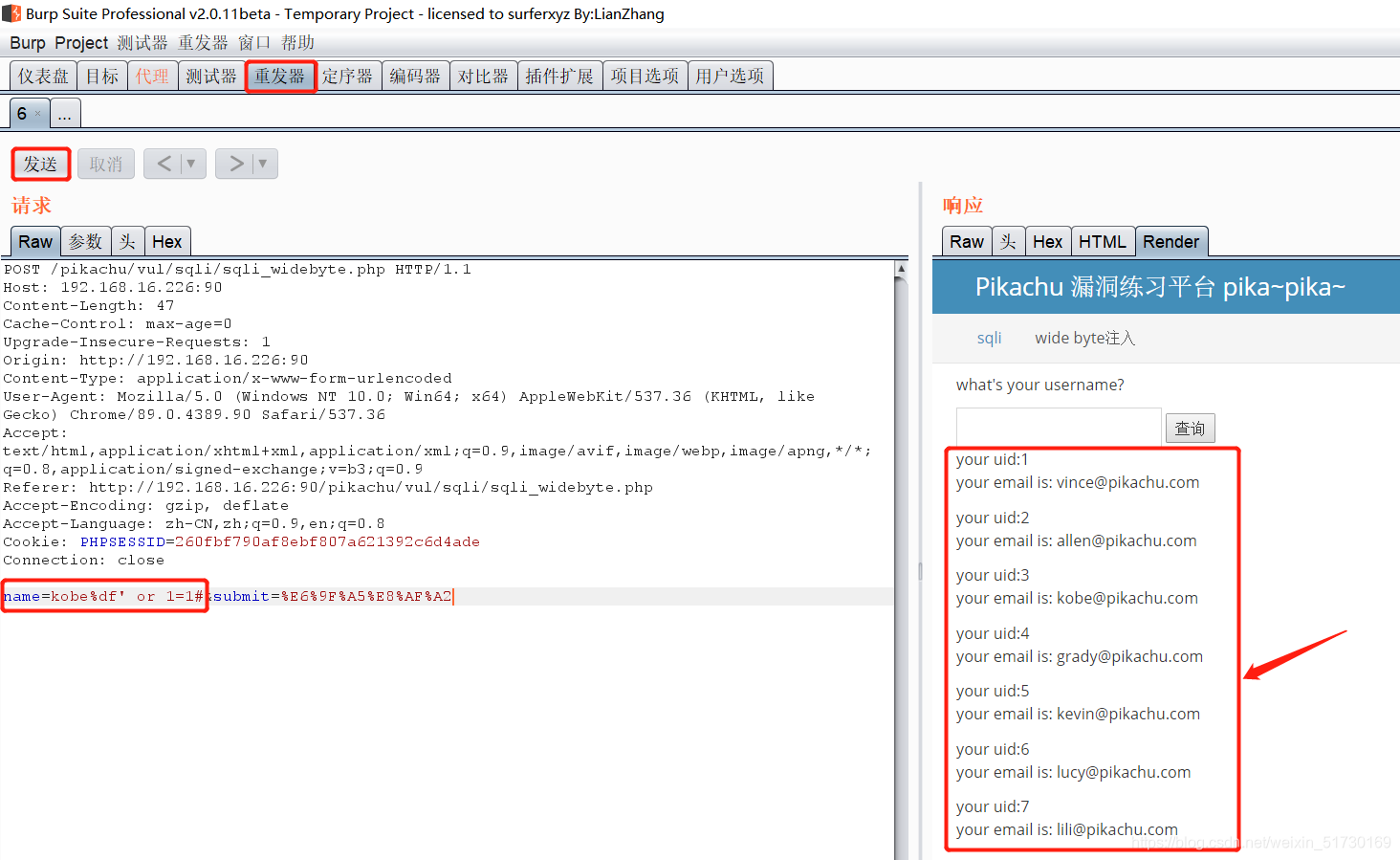Switch to the 仪表盘 tab
1400x860 pixels.
[x=43, y=76]
